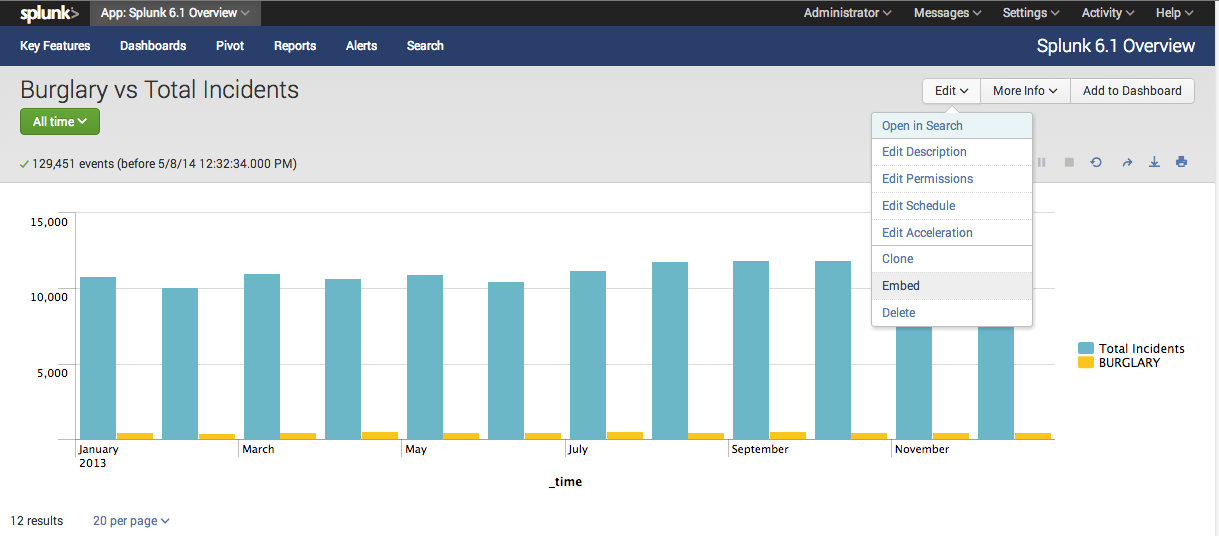Open the Activity dropdown
The width and height of the screenshot is (1219, 536).
(x=1108, y=13)
